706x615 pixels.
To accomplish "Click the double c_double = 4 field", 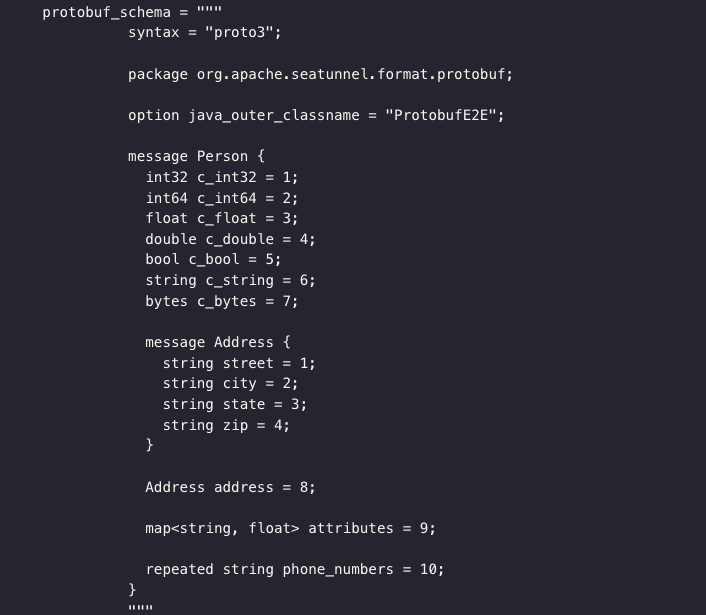I will pos(230,239).
